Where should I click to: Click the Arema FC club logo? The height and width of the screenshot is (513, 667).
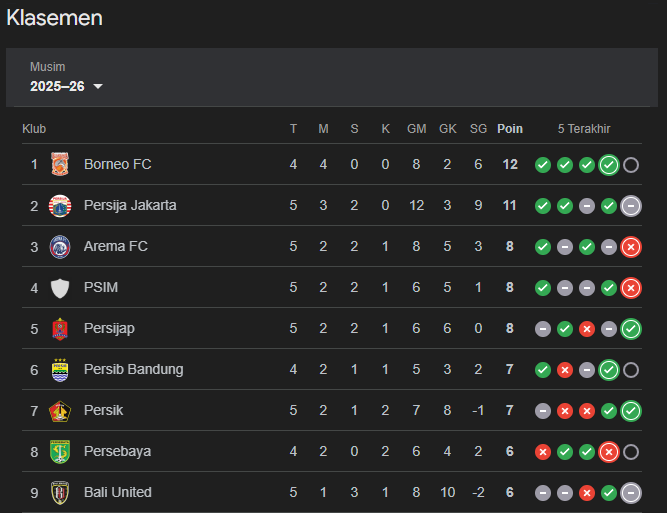pos(61,246)
